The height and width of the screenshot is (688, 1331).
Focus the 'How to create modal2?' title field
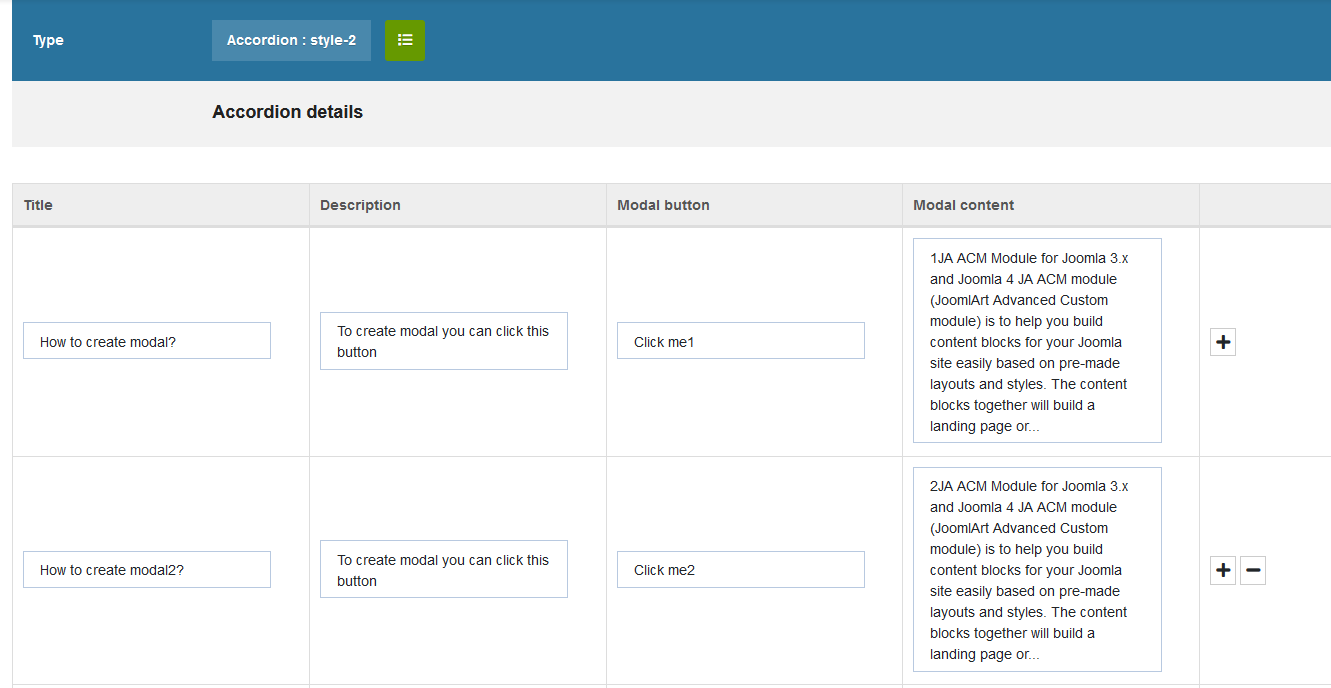(147, 570)
